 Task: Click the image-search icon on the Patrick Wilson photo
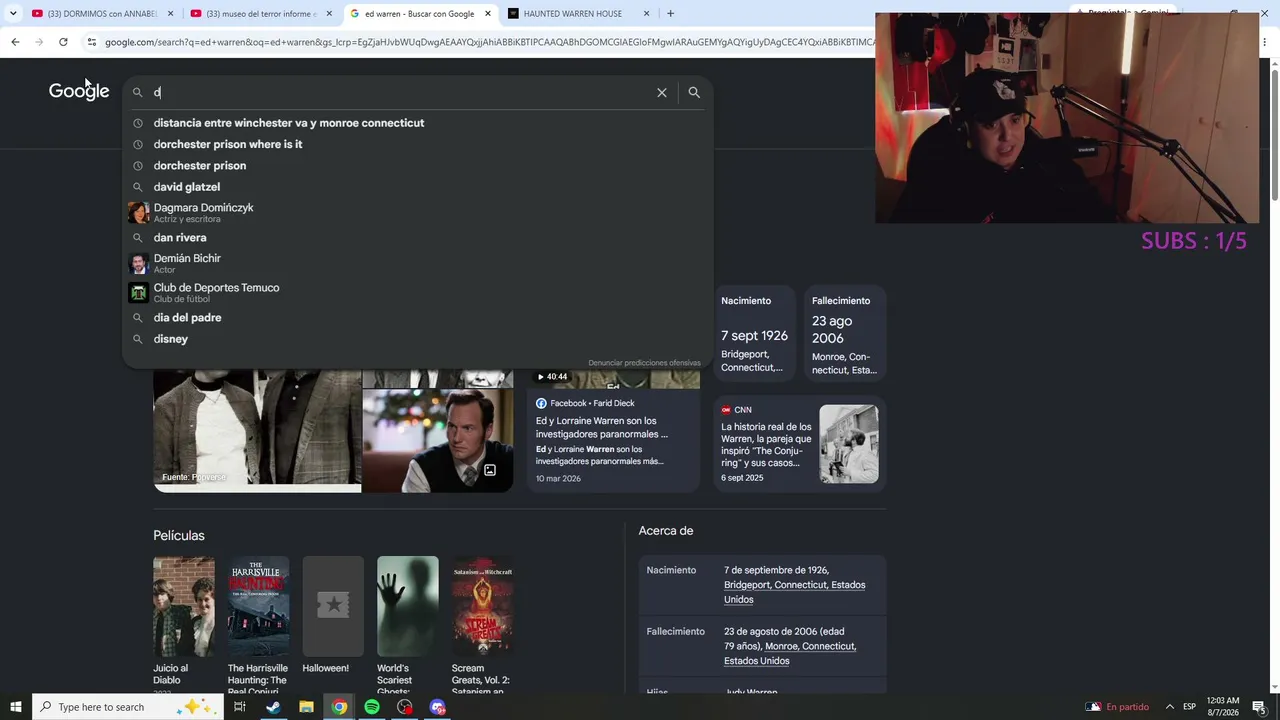[x=490, y=470]
